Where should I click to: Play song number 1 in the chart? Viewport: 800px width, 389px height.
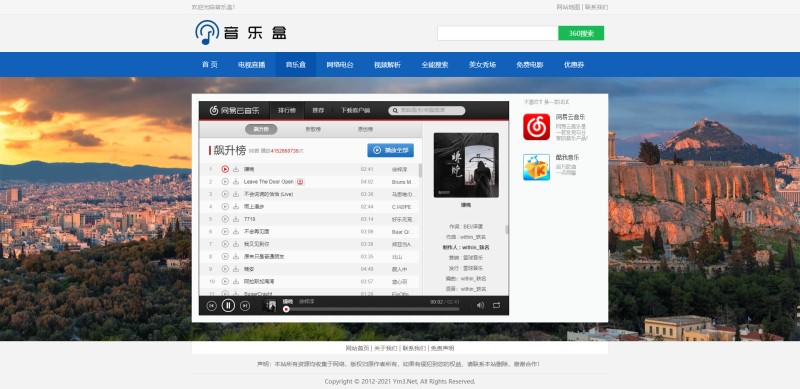point(225,169)
